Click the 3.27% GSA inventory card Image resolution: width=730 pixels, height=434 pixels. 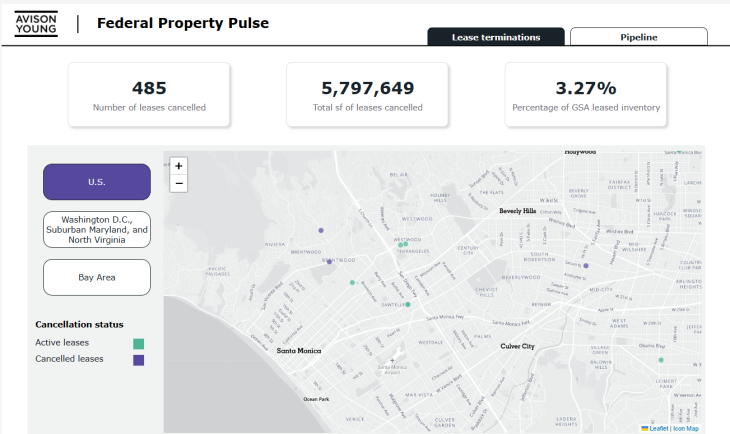pos(586,95)
